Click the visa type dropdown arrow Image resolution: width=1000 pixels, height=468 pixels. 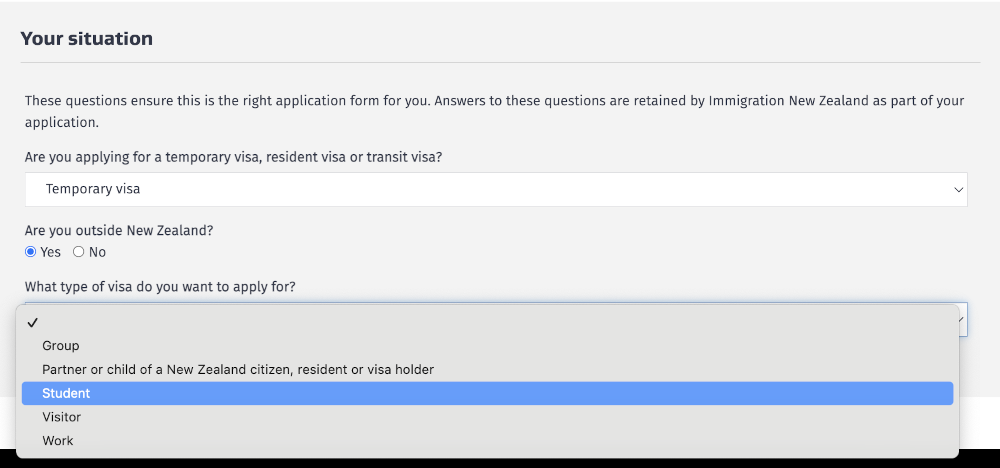click(x=962, y=320)
